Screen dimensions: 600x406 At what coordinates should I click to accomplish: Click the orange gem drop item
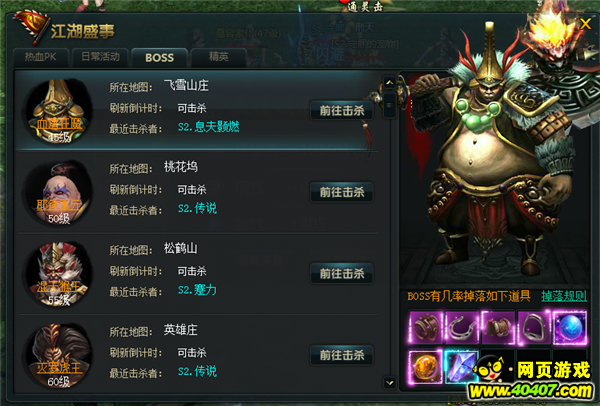(x=425, y=366)
